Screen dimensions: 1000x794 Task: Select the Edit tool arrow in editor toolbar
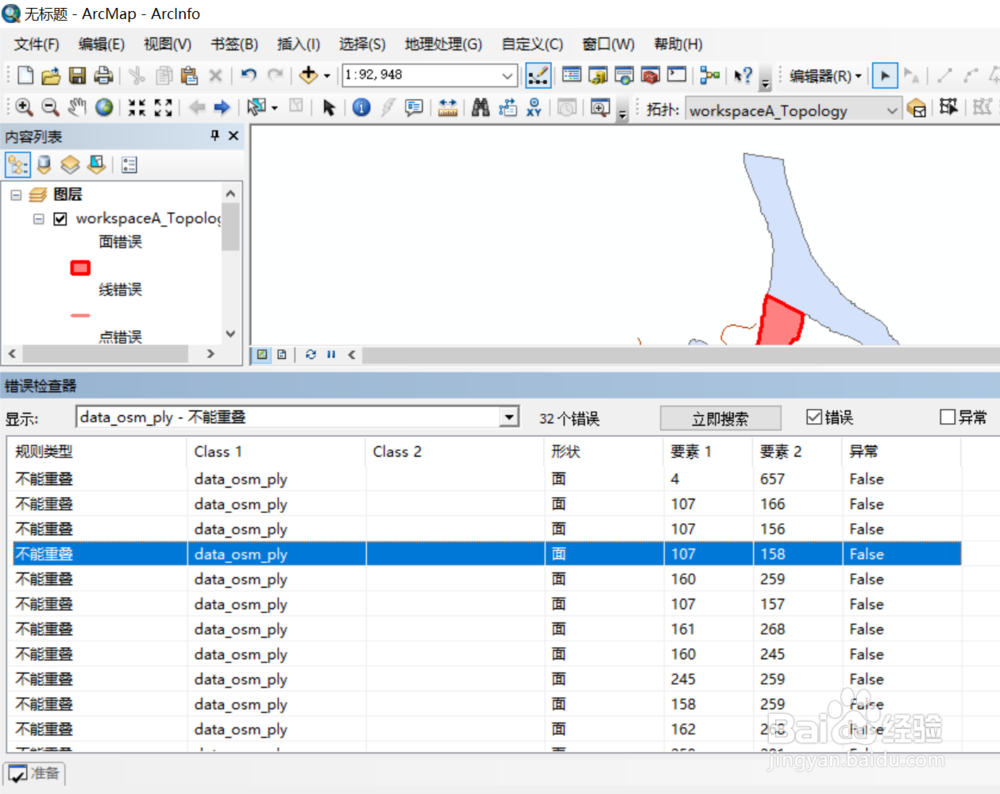coord(885,76)
